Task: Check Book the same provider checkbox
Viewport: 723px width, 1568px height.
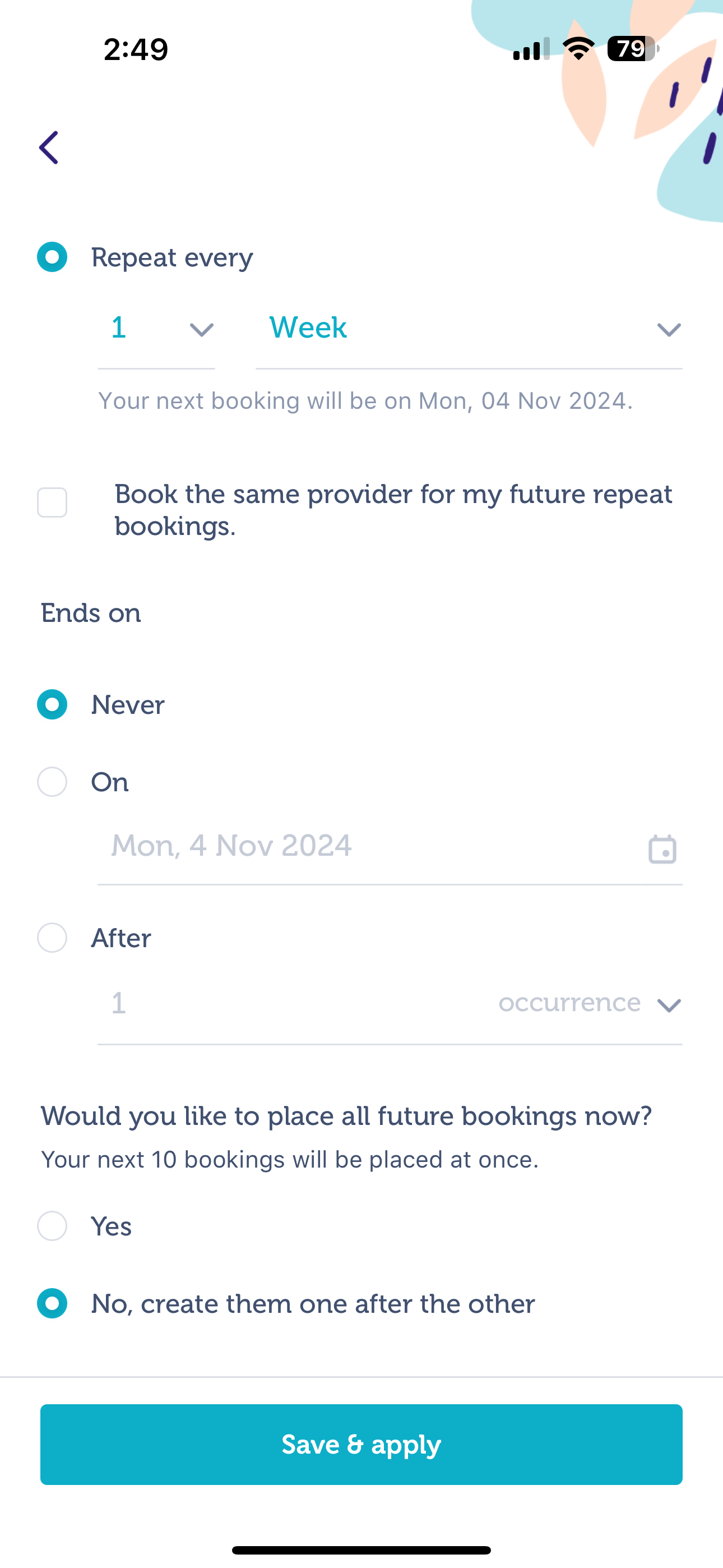Action: pyautogui.click(x=52, y=503)
